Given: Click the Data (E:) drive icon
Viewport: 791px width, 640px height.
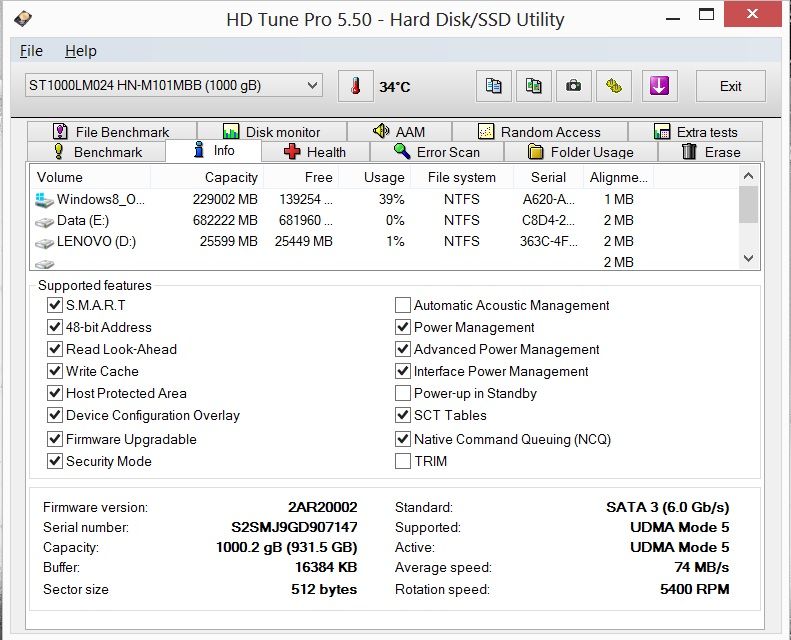Looking at the screenshot, I should 44,222.
